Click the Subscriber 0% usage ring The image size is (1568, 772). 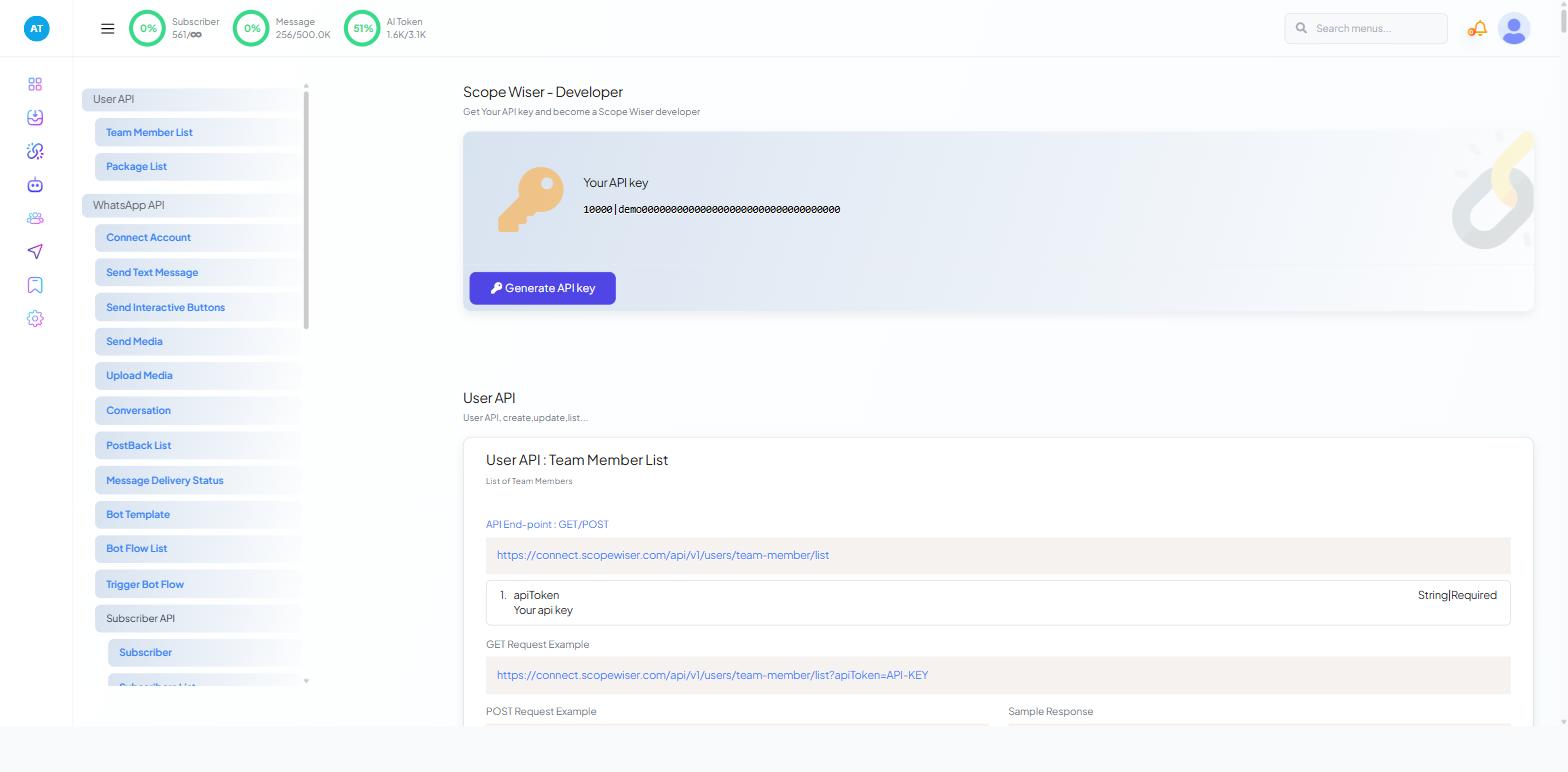[x=148, y=28]
